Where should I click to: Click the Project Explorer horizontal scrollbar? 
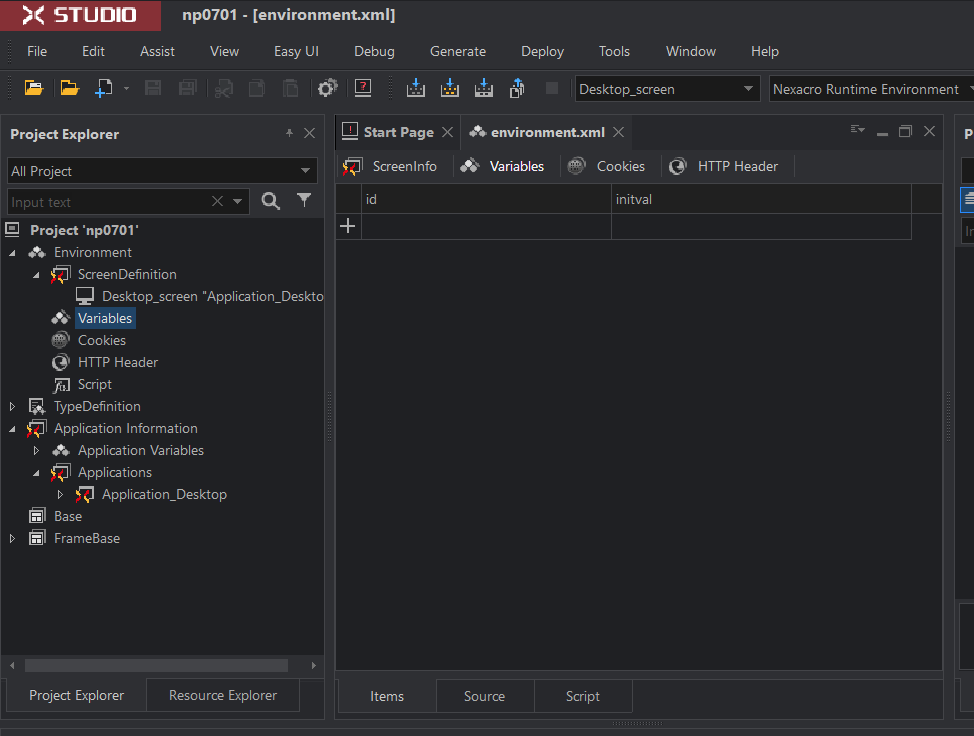(x=157, y=665)
